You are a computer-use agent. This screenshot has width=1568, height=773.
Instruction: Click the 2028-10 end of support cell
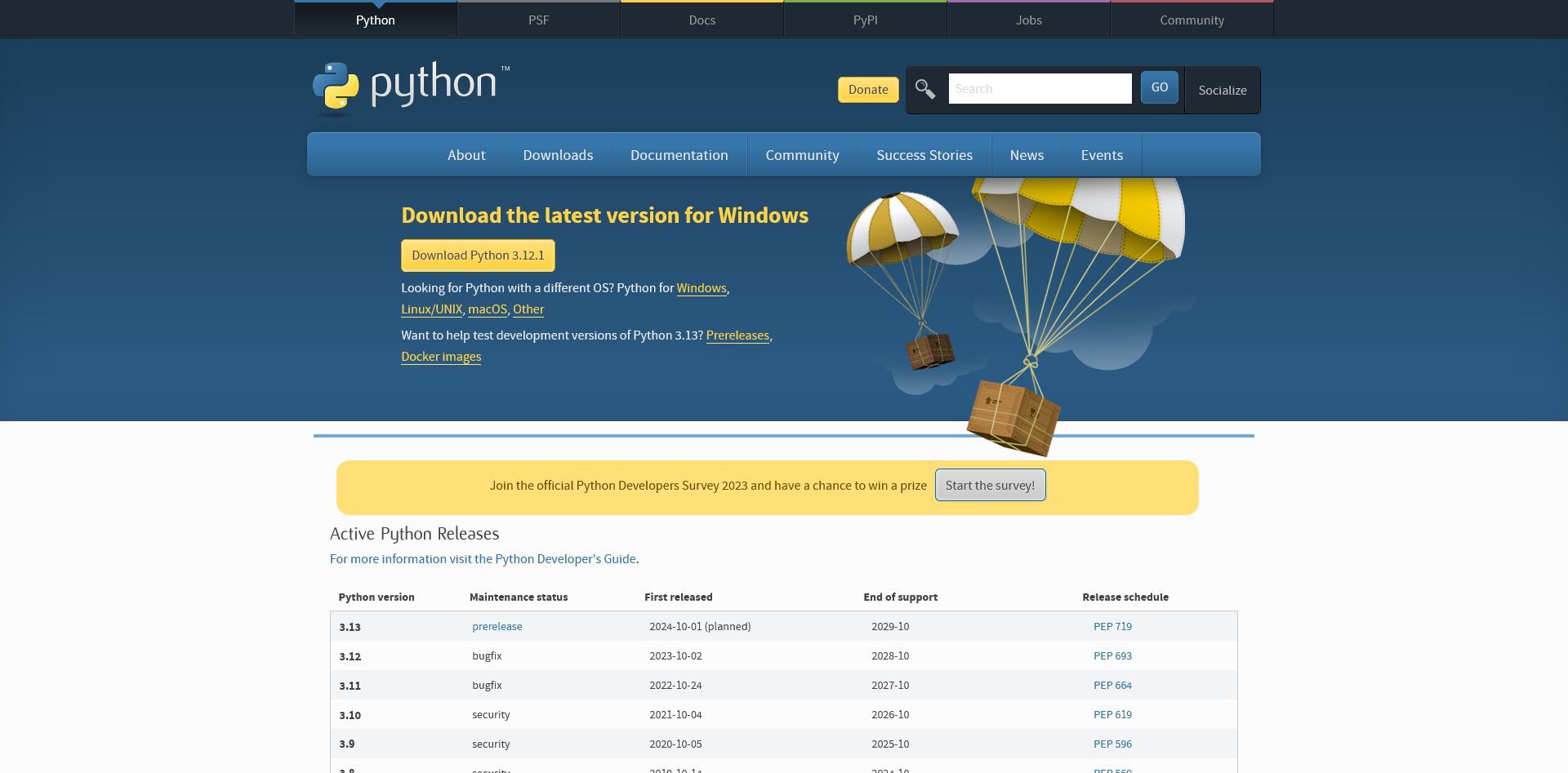pyautogui.click(x=890, y=656)
